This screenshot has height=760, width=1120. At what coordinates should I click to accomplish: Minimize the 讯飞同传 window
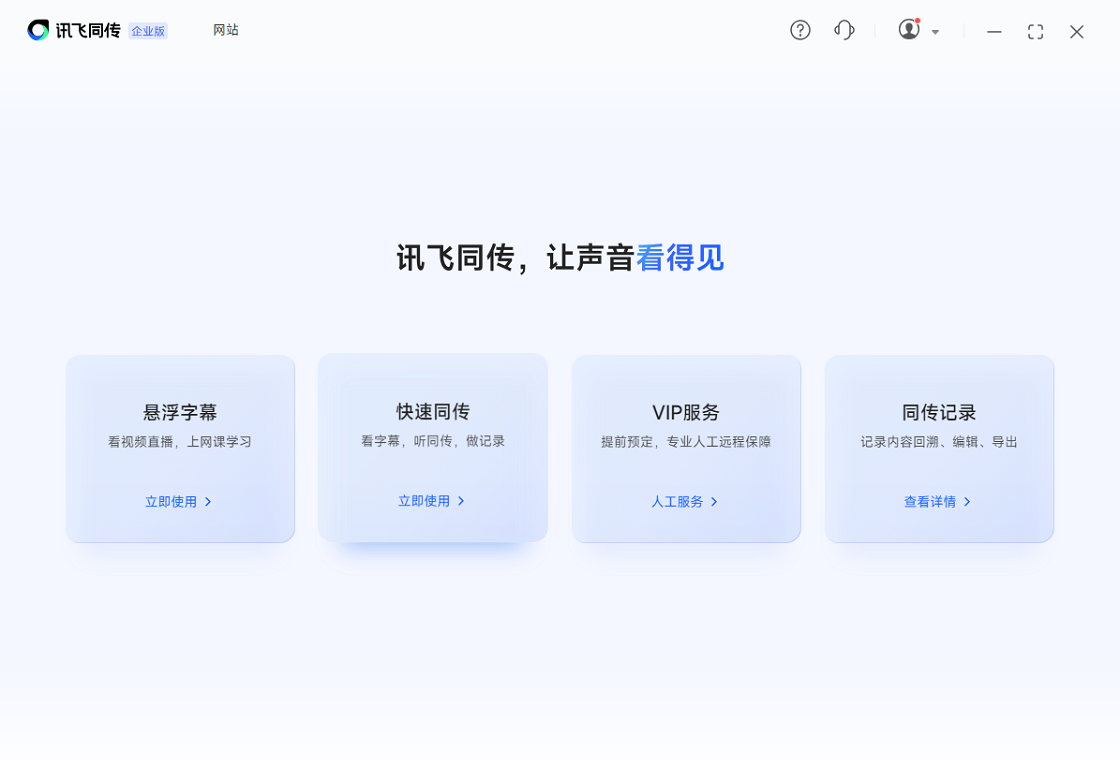coord(994,31)
